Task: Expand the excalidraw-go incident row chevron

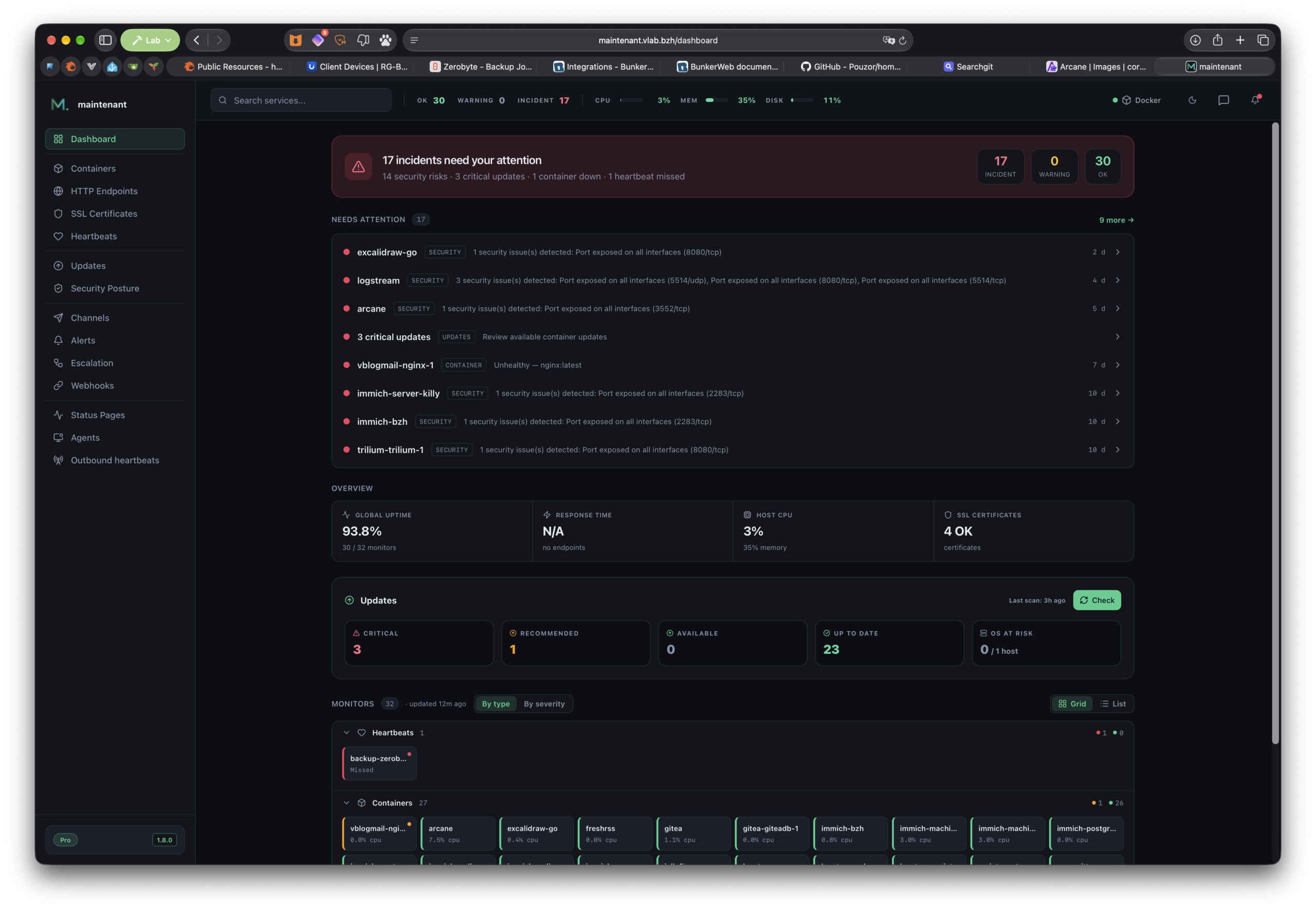Action: (x=1118, y=252)
